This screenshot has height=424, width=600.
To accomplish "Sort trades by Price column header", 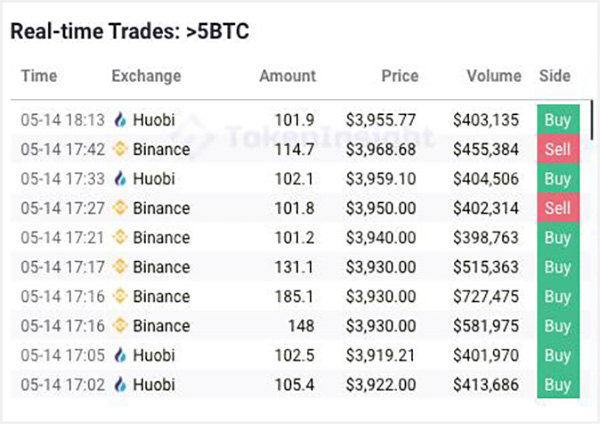I will click(400, 76).
